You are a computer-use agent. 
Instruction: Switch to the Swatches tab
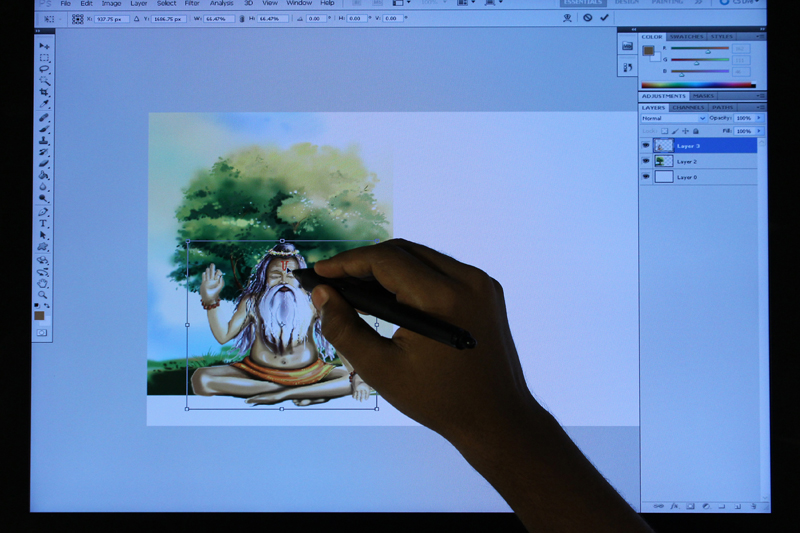pyautogui.click(x=686, y=37)
